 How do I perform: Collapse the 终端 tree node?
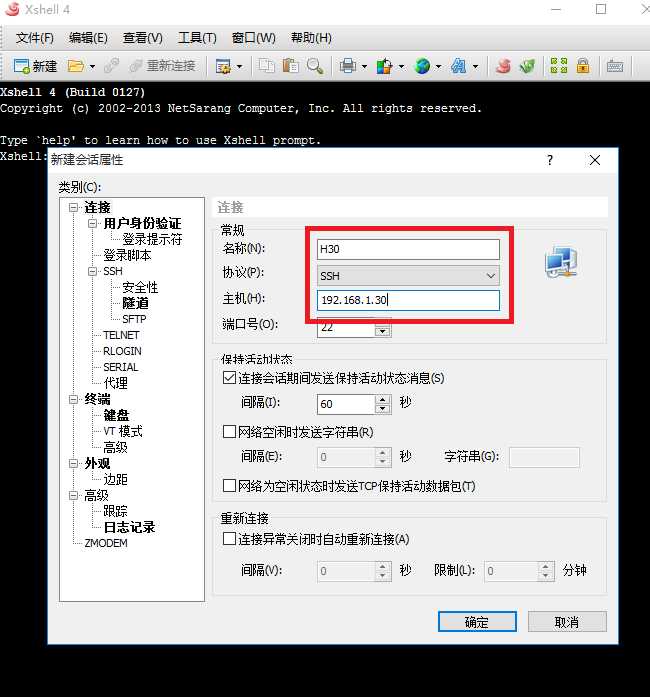[x=73, y=400]
